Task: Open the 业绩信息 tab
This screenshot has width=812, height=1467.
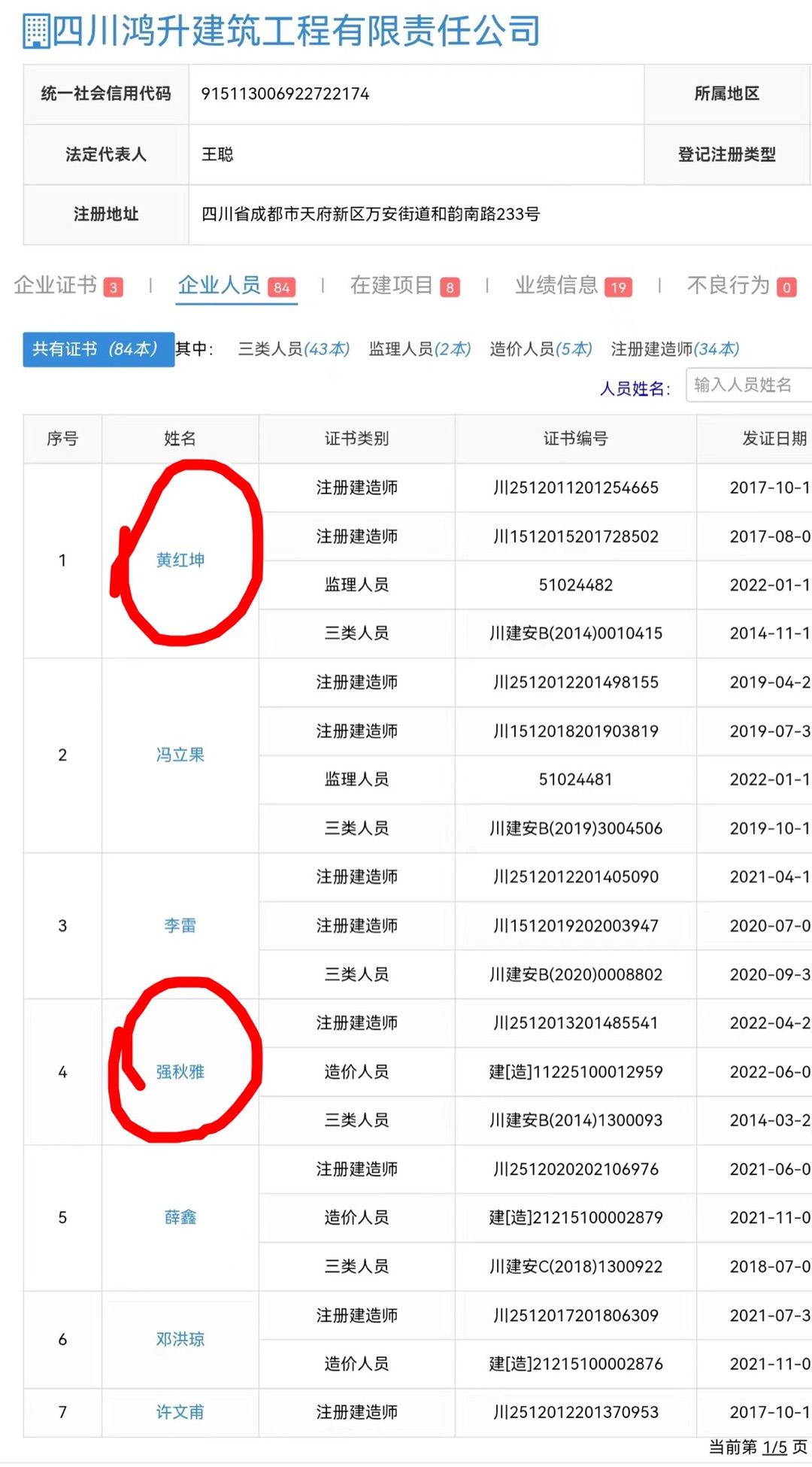Action: click(574, 286)
